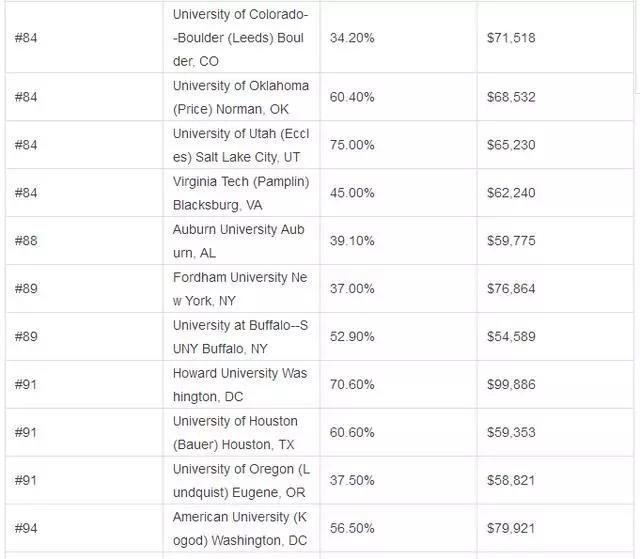Click University of Utah (Eccles) entry
This screenshot has height=559, width=640.
point(241,145)
